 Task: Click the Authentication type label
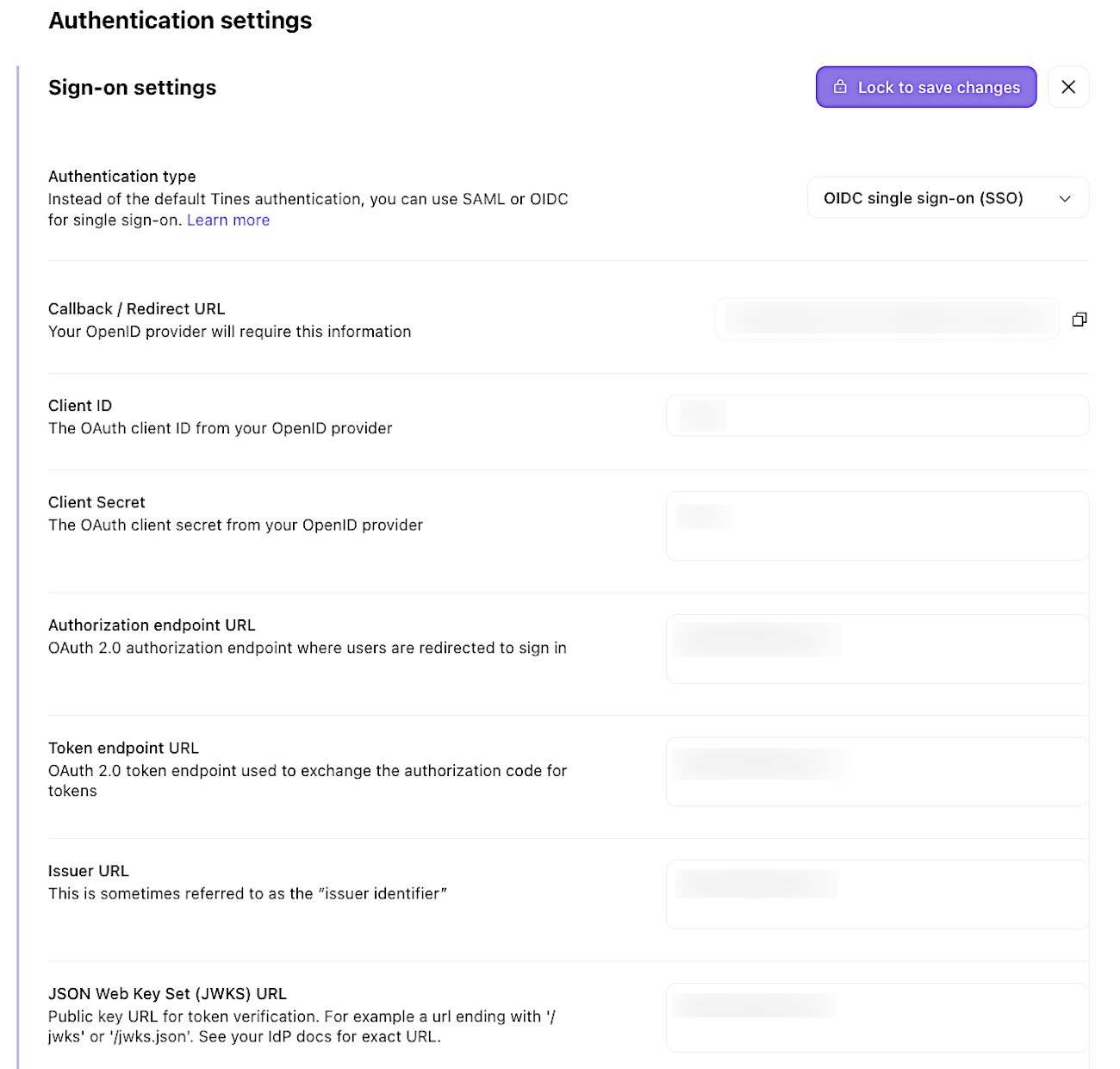tap(122, 177)
